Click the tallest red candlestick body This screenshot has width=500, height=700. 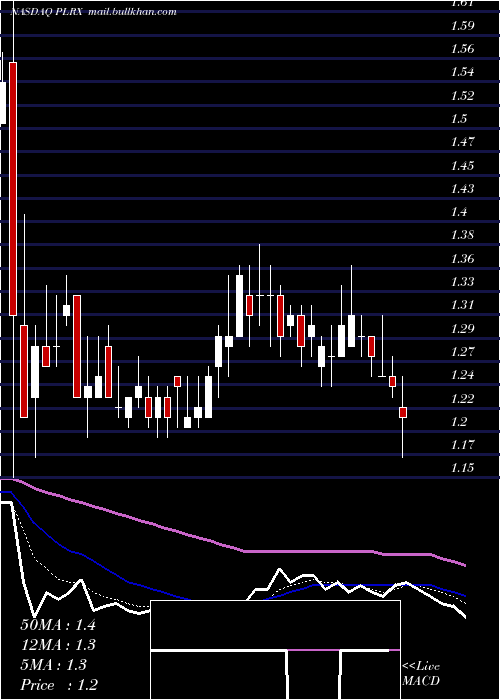click(x=13, y=189)
